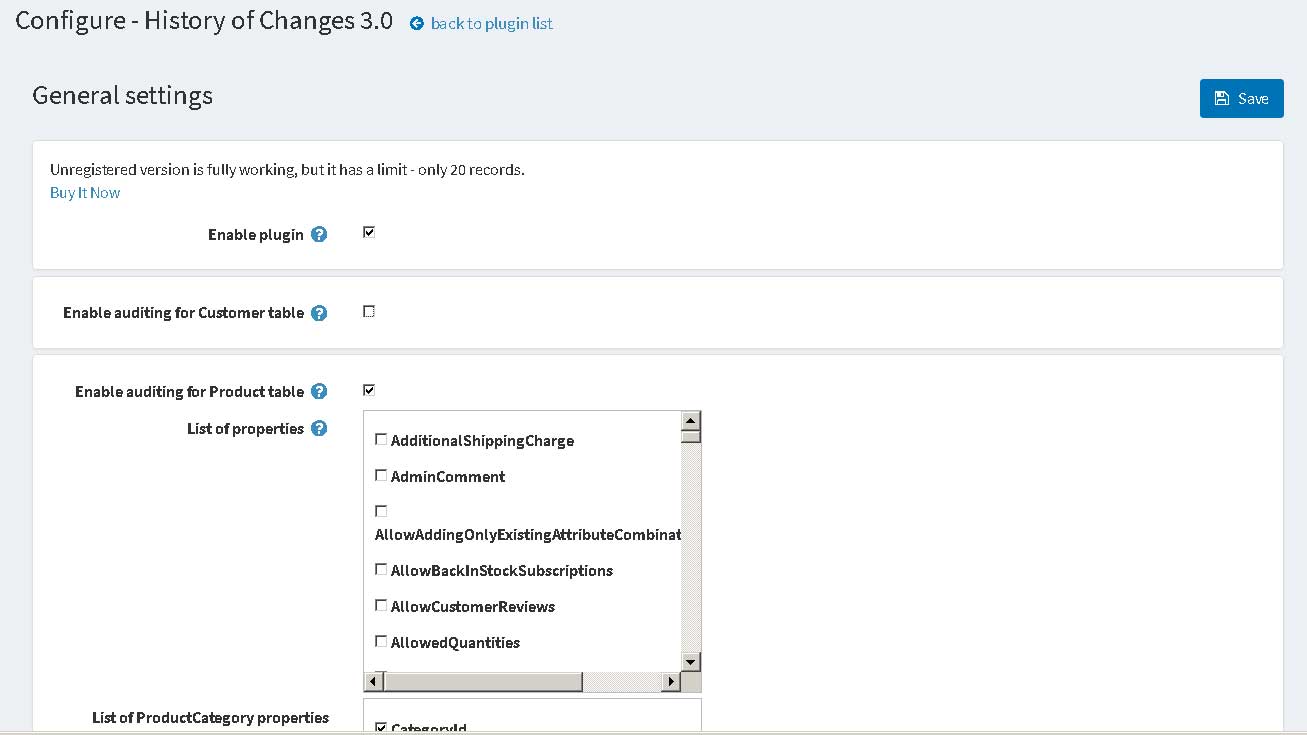
Task: Click the floppy disk icon on Save button
Action: coord(1222,98)
